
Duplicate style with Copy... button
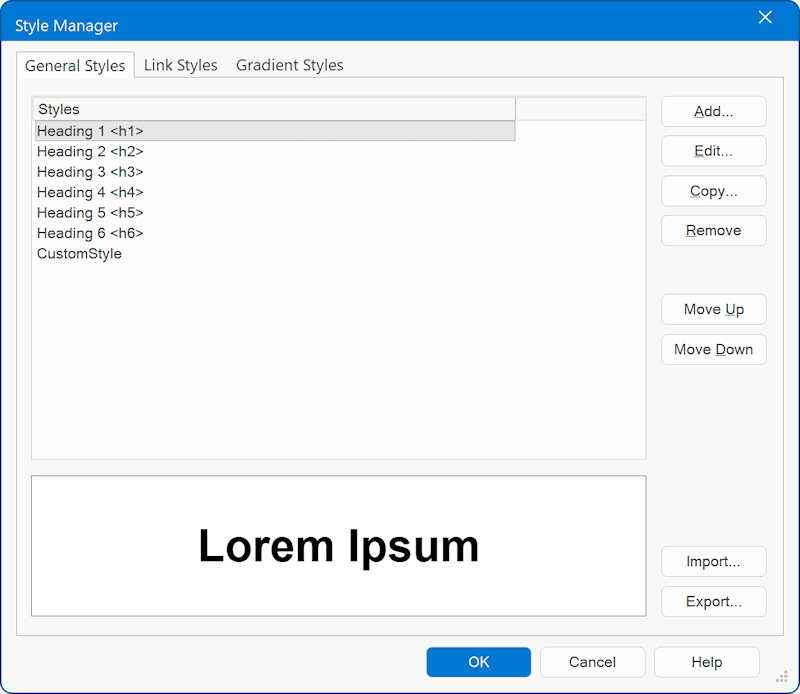[713, 191]
